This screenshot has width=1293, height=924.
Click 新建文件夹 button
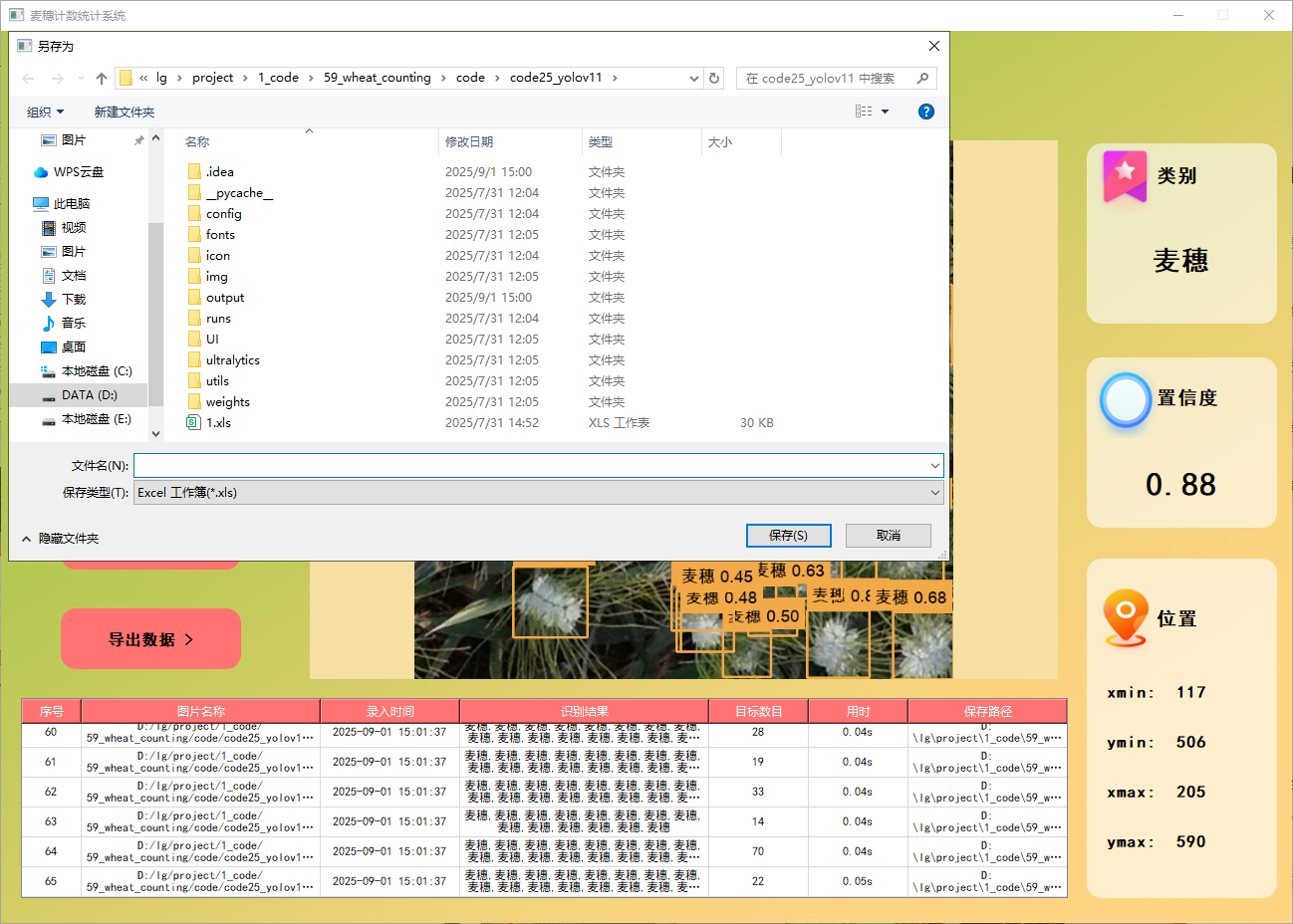tap(125, 112)
